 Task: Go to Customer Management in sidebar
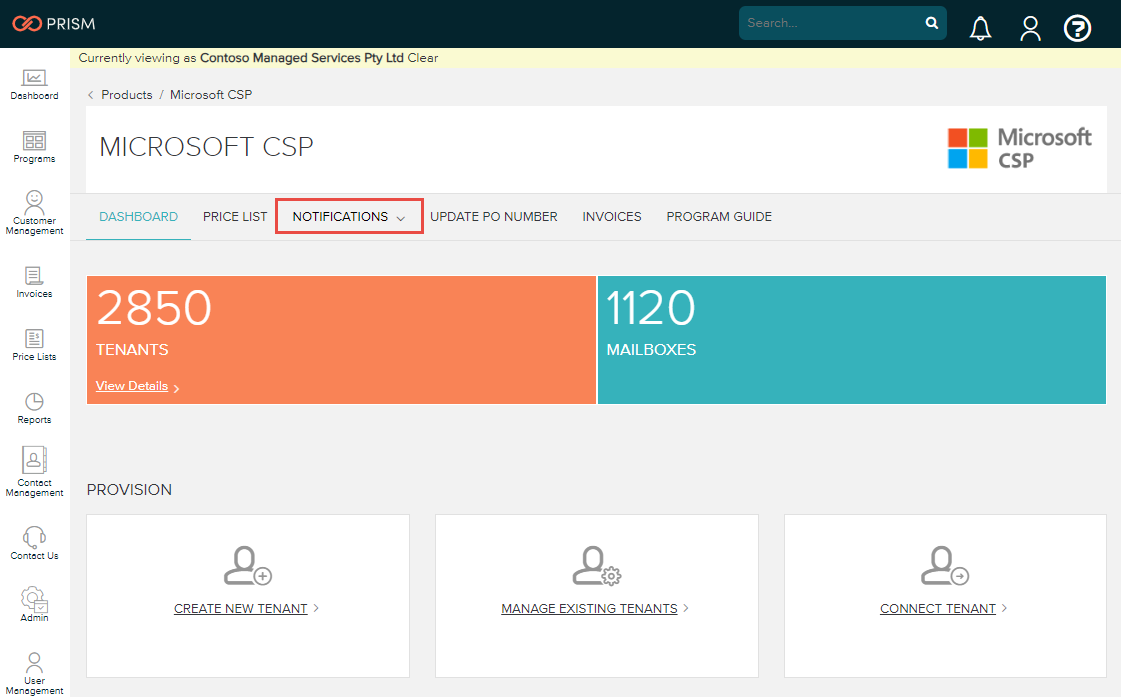click(x=34, y=212)
